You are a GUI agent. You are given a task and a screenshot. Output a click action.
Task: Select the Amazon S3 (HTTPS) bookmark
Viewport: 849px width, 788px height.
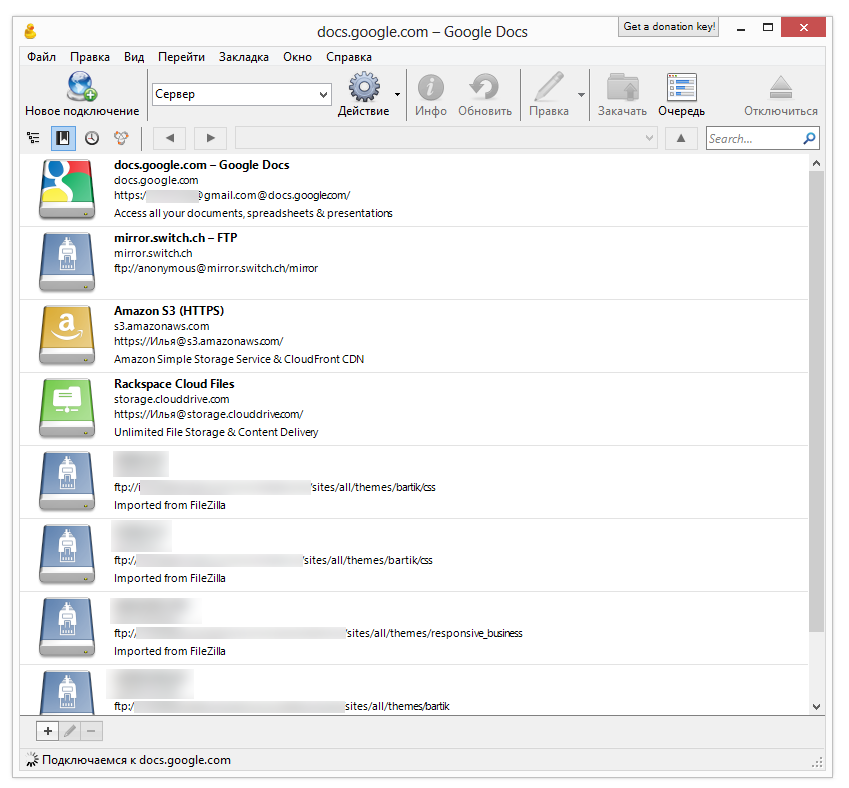pyautogui.click(x=414, y=336)
